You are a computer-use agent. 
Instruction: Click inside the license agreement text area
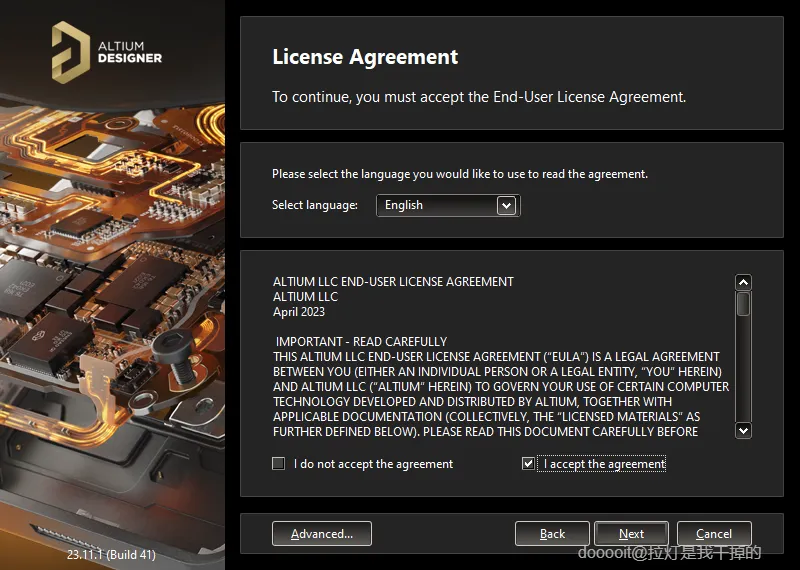501,357
